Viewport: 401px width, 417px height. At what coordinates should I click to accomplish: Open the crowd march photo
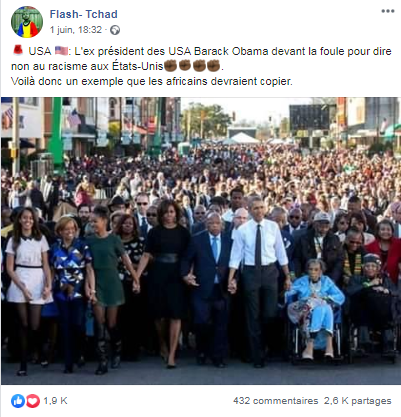[201, 241]
